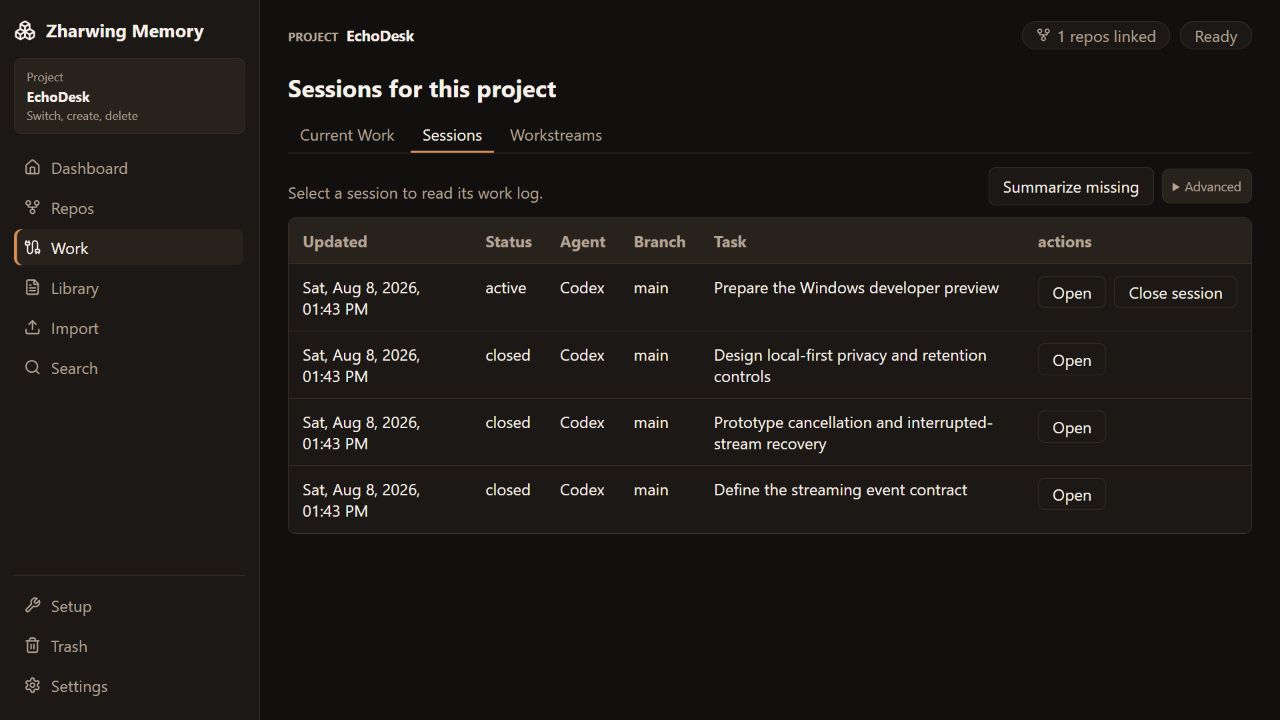This screenshot has height=720, width=1280.
Task: Click the repos linked branch icon
Action: [x=1044, y=36]
